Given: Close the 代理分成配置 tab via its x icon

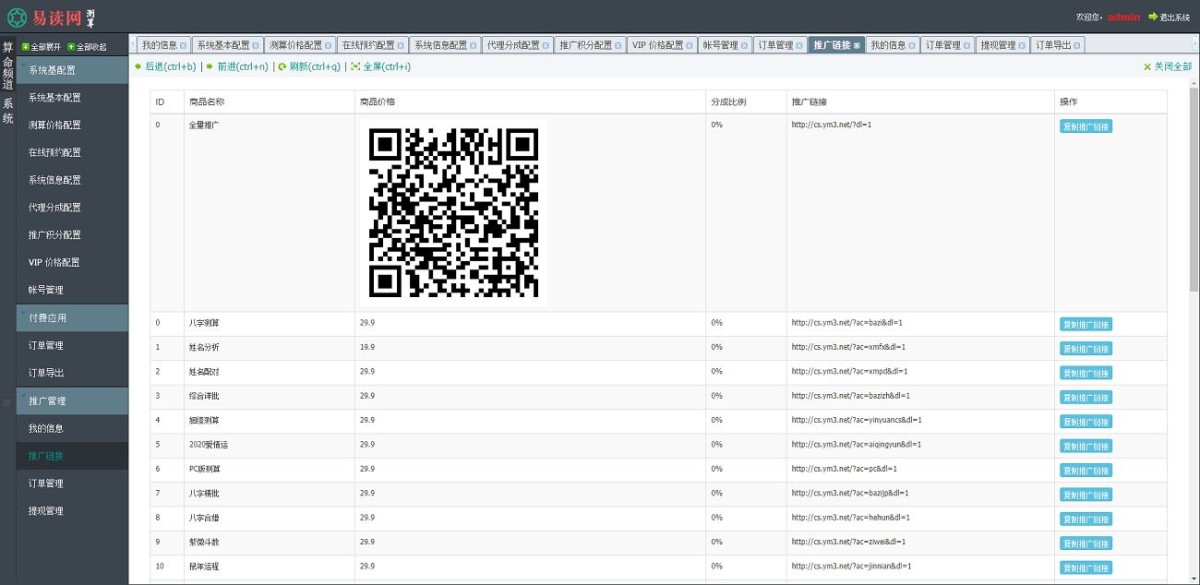Looking at the screenshot, I should point(544,46).
